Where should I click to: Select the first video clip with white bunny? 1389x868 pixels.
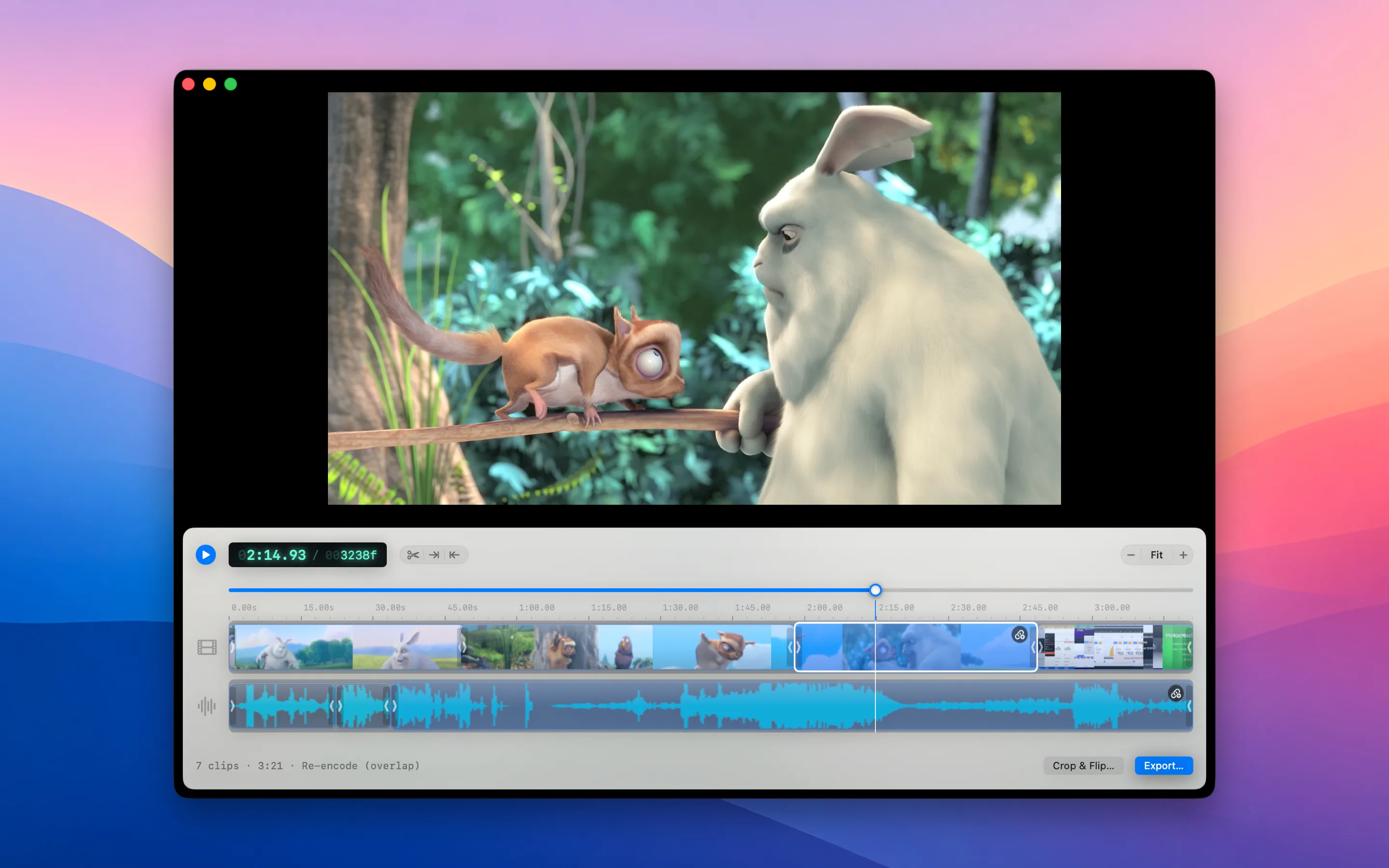coord(345,647)
